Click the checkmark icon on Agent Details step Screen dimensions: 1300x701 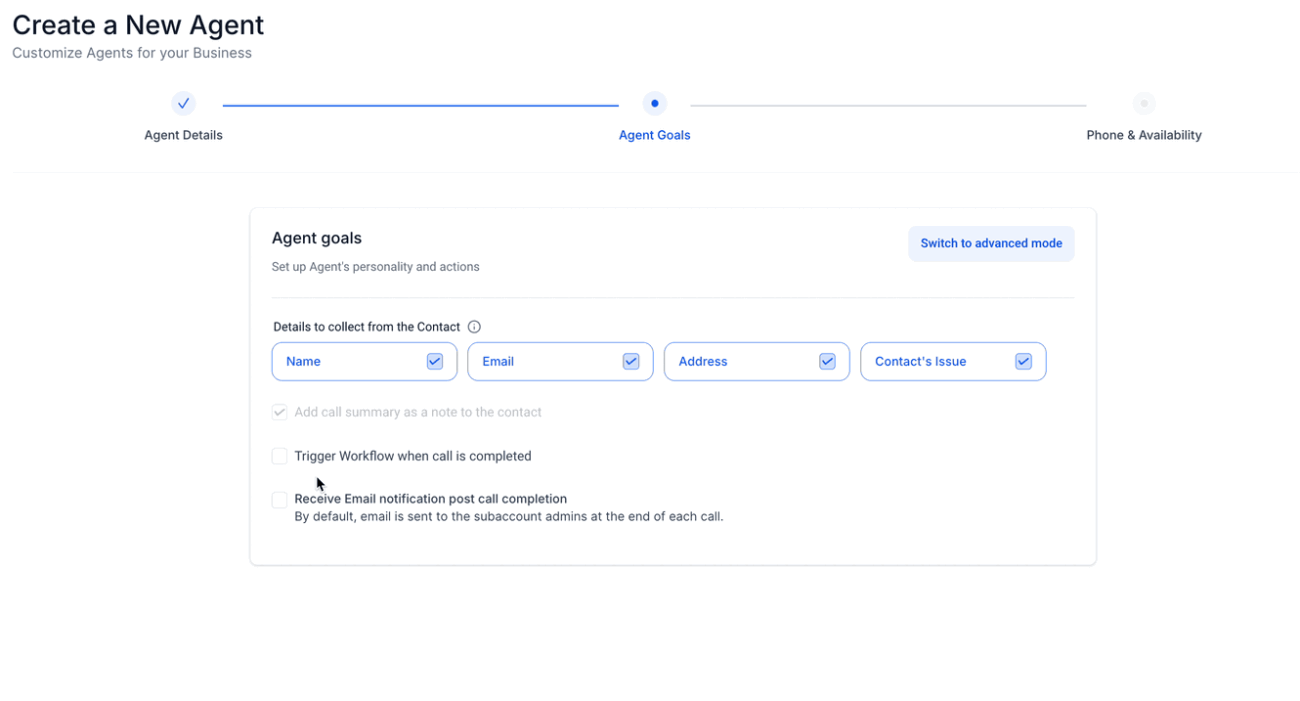(183, 103)
